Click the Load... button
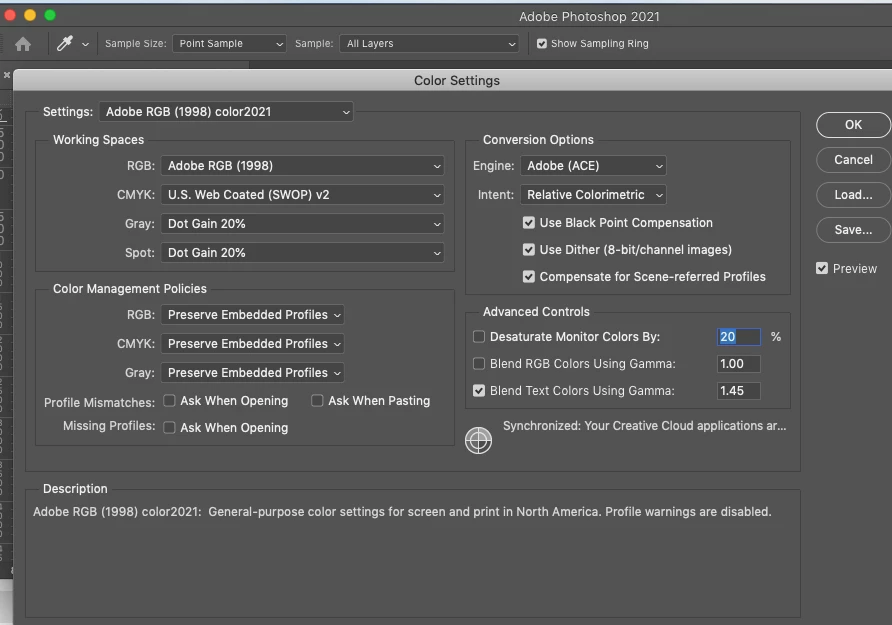Image resolution: width=892 pixels, height=625 pixels. [853, 195]
